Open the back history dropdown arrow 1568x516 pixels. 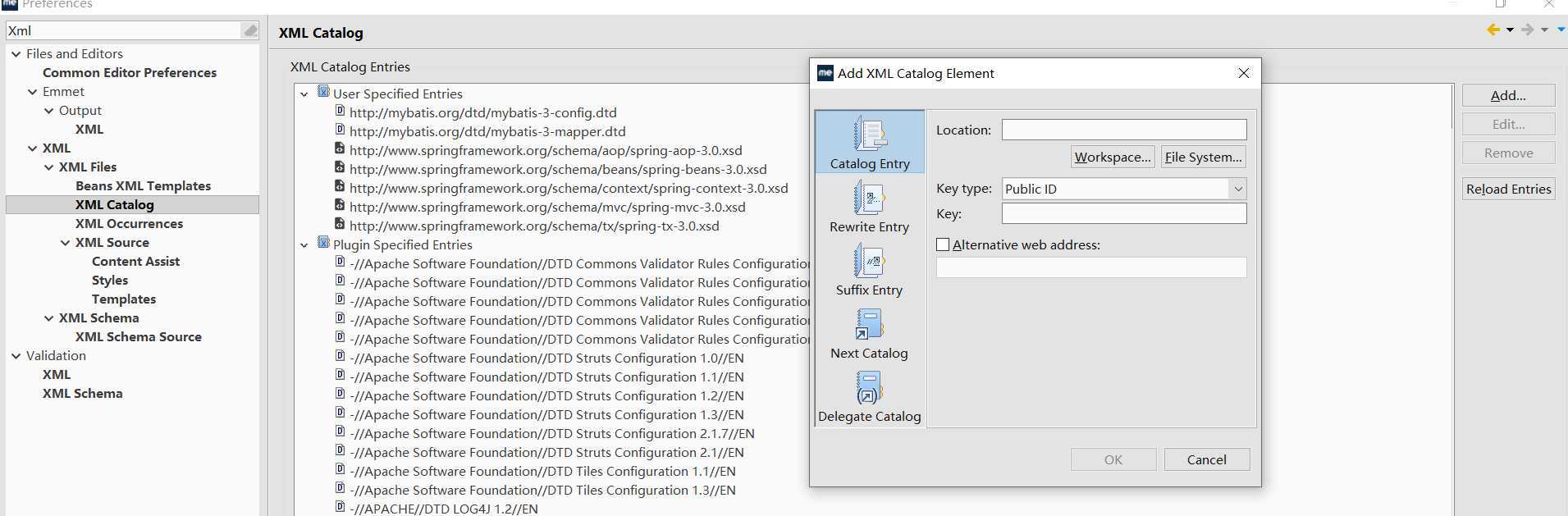tap(1510, 30)
